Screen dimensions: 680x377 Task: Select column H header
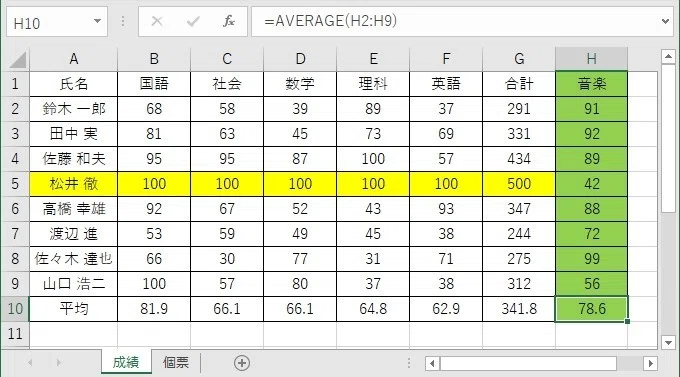click(592, 59)
